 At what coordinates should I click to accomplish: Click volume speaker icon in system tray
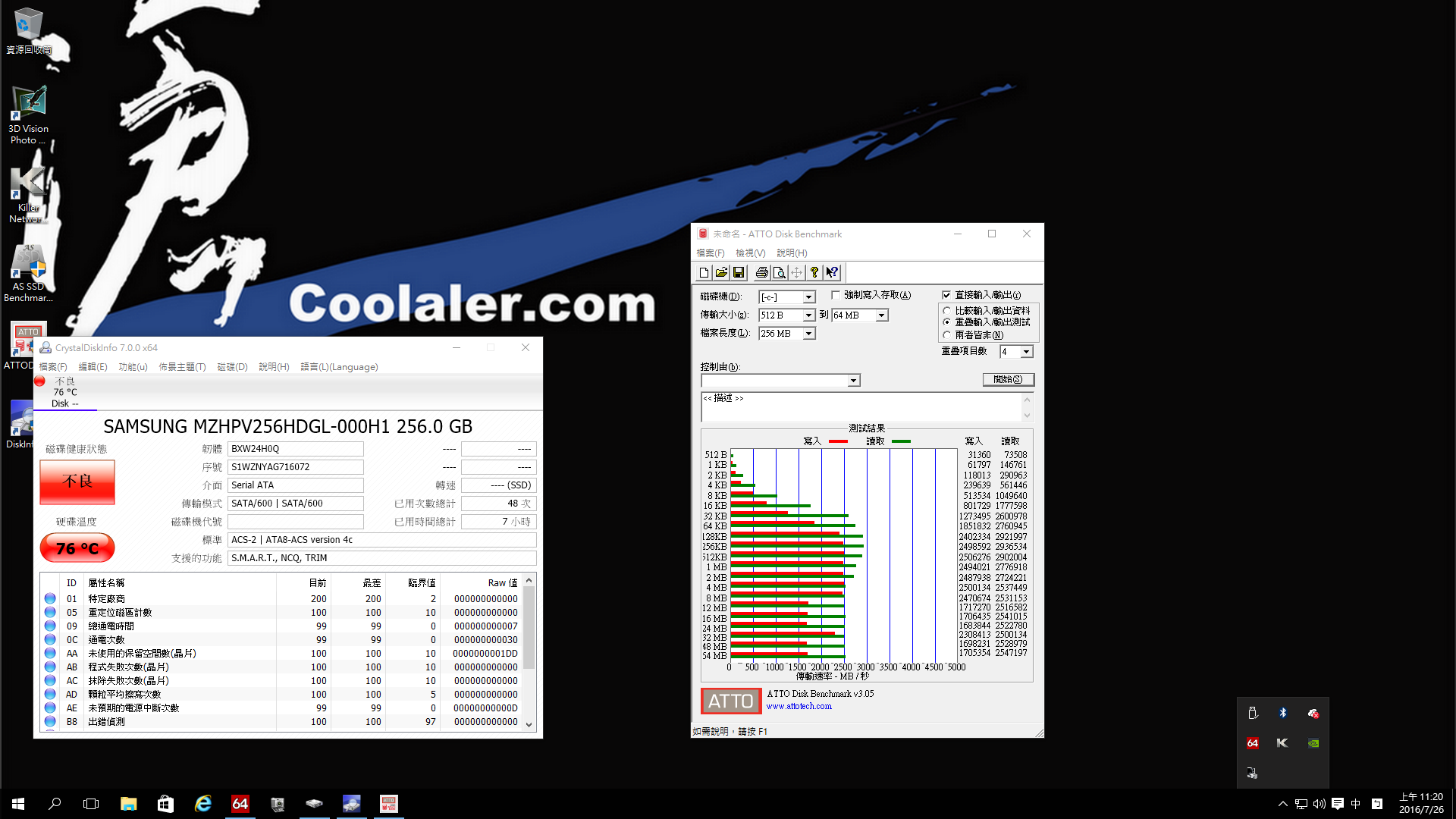click(x=1319, y=804)
